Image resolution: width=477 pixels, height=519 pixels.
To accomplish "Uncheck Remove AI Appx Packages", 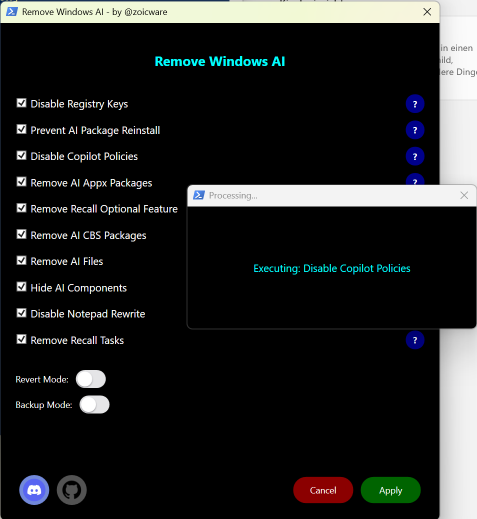I will pyautogui.click(x=21, y=182).
